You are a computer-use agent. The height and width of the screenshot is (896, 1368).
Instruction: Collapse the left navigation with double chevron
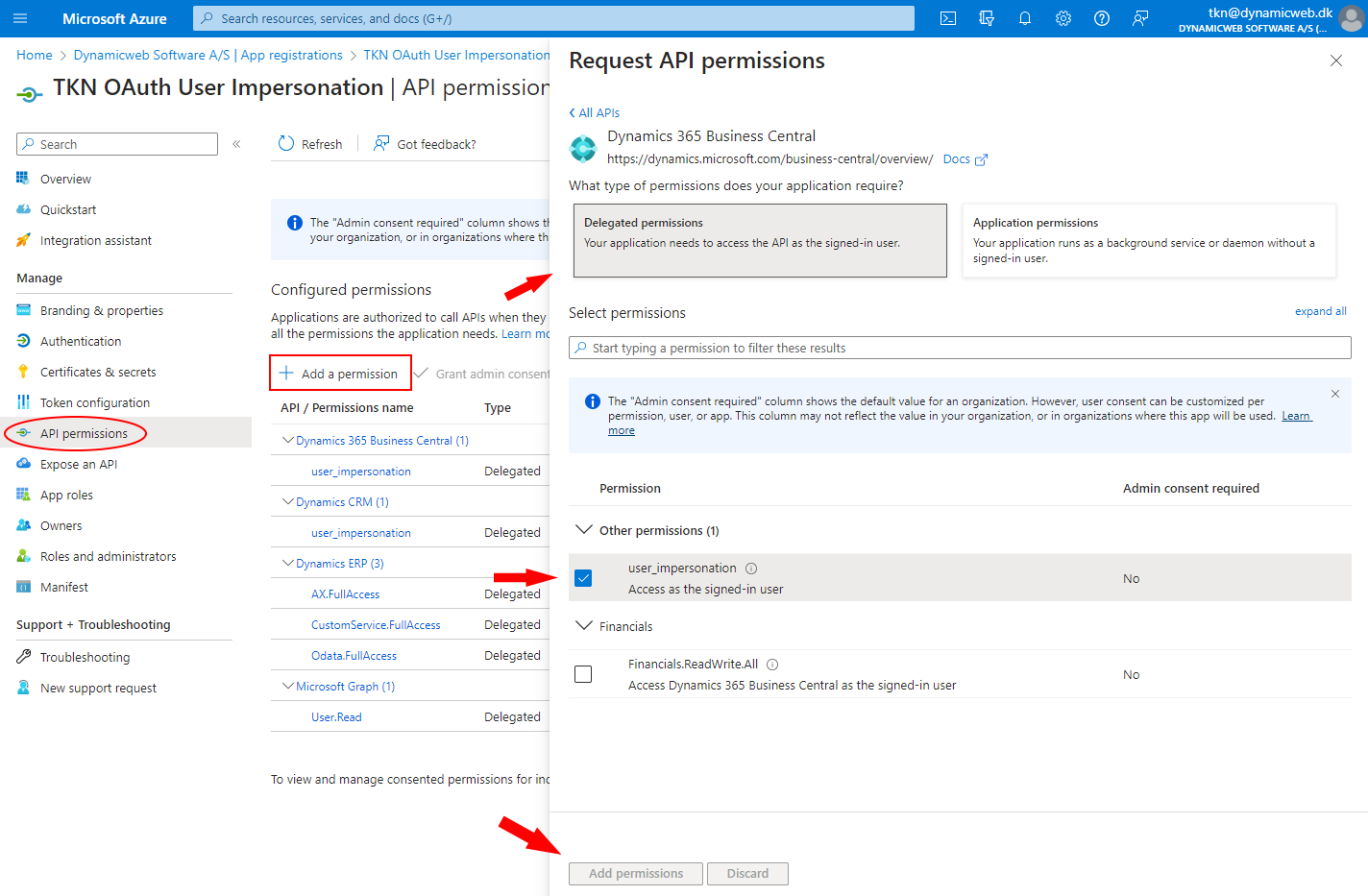236,144
